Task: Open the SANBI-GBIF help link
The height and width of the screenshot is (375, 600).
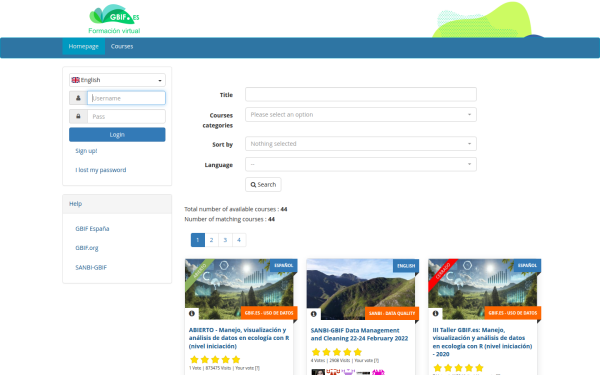Action: (x=91, y=267)
